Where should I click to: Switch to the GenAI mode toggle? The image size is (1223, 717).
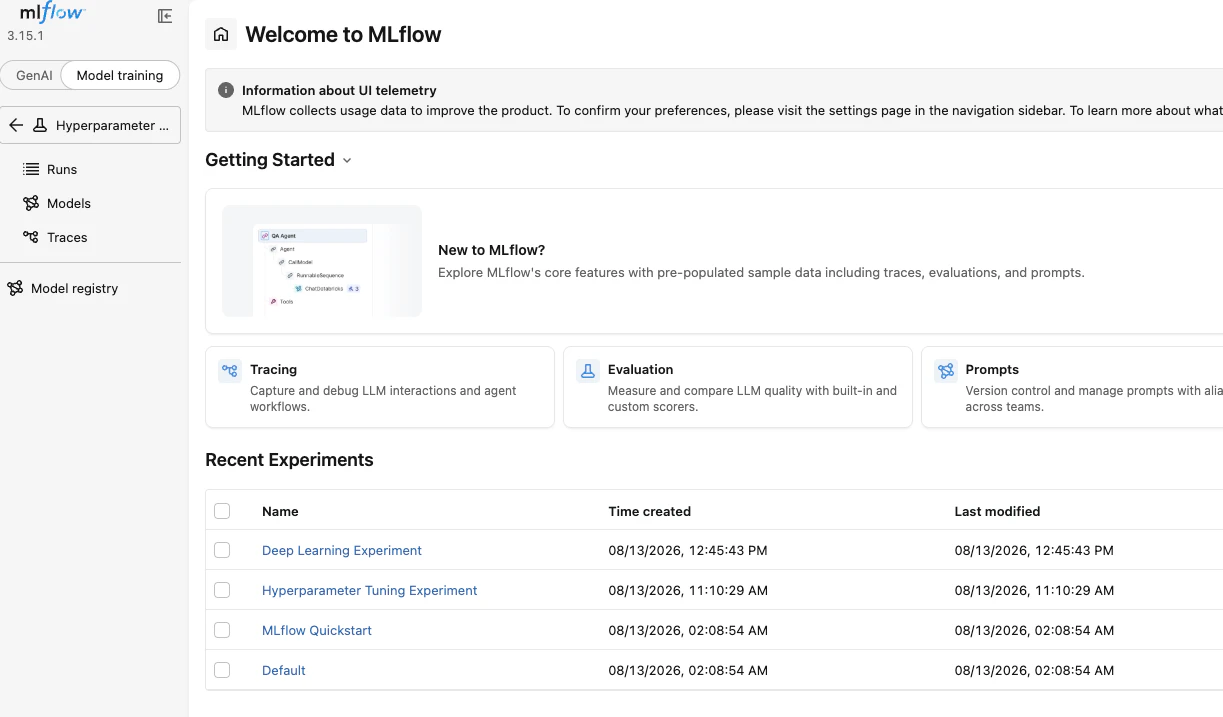point(34,75)
